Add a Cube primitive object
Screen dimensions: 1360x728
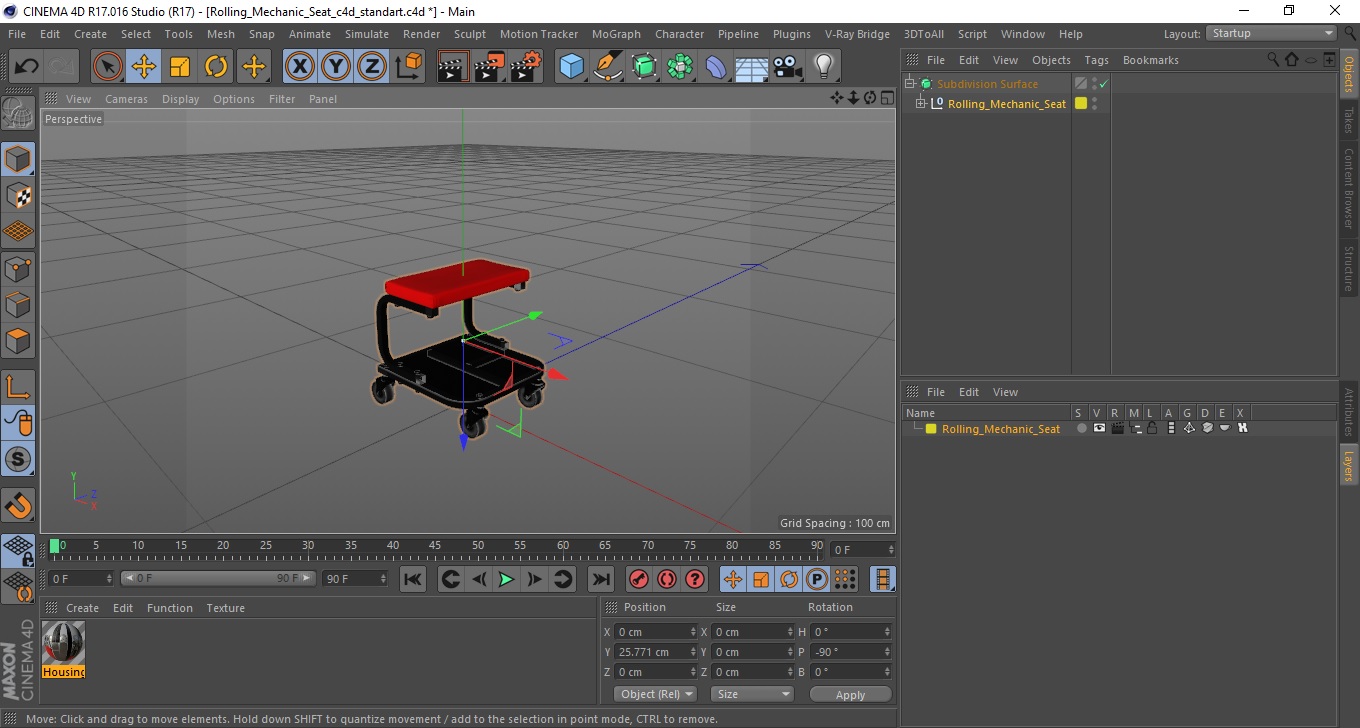572,67
